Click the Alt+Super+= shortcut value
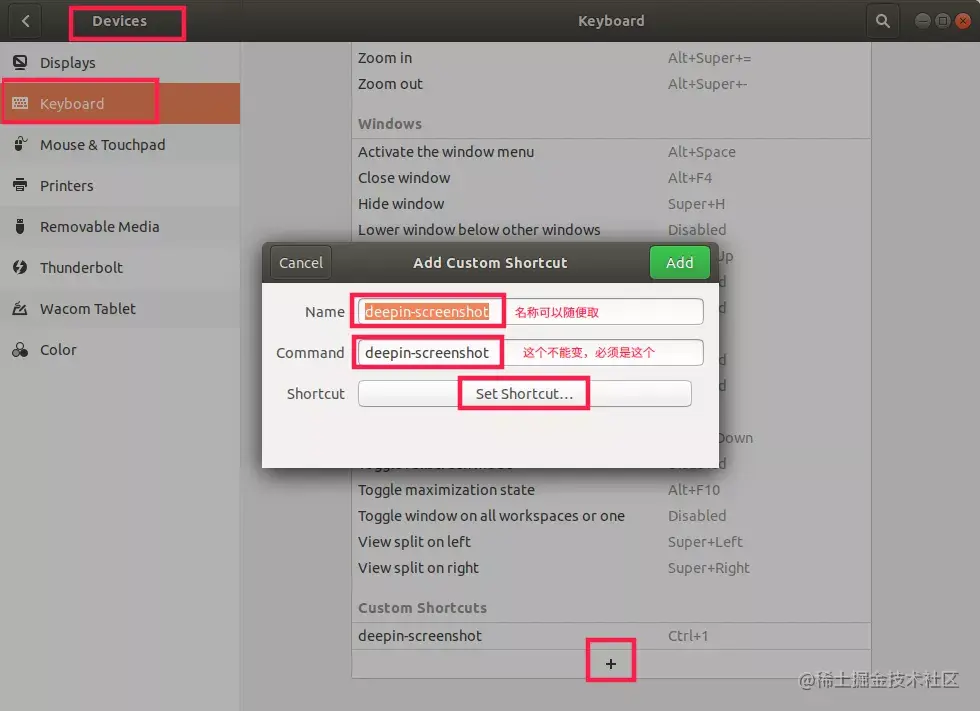 pos(709,58)
